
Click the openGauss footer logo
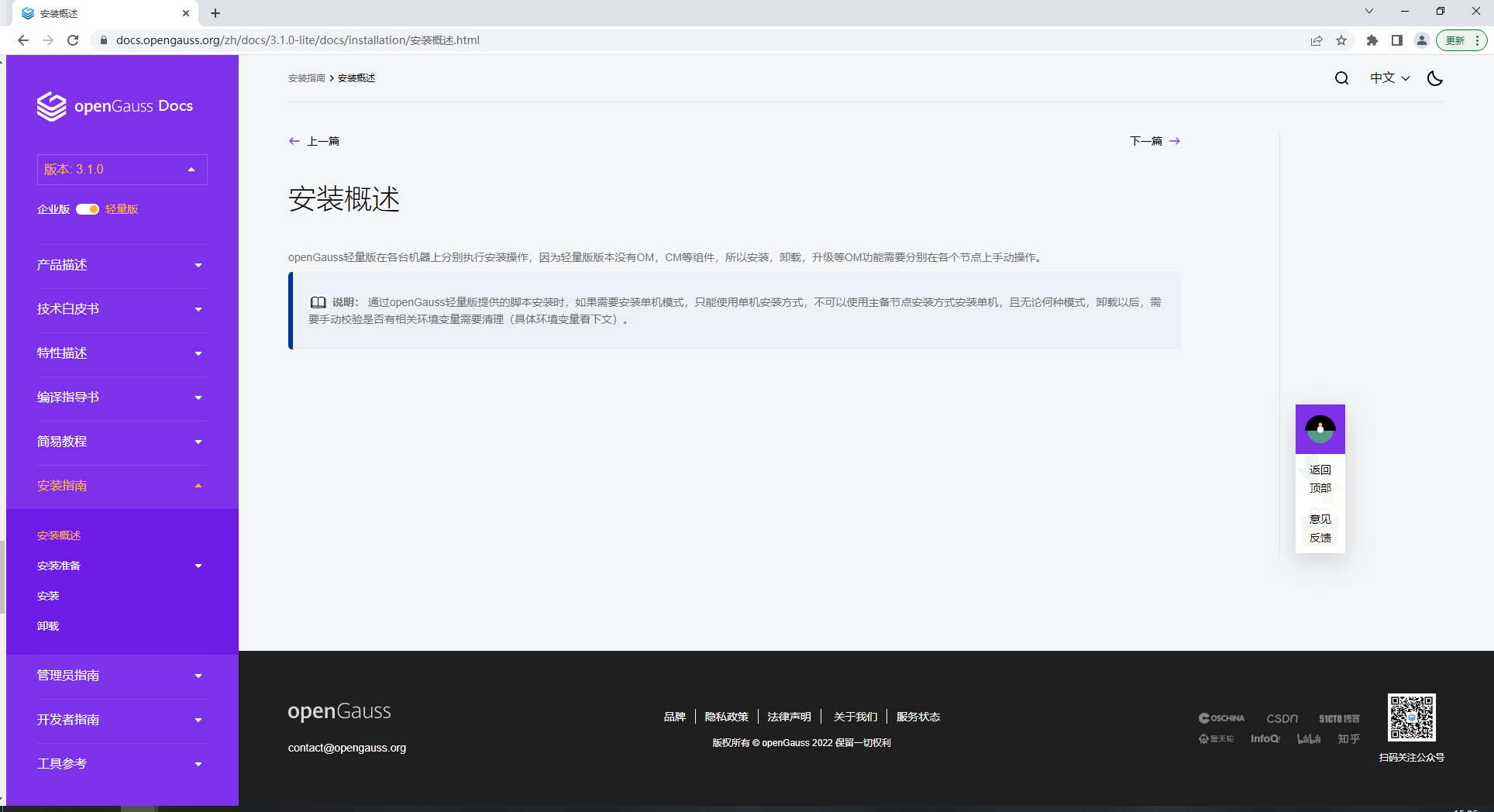coord(339,711)
